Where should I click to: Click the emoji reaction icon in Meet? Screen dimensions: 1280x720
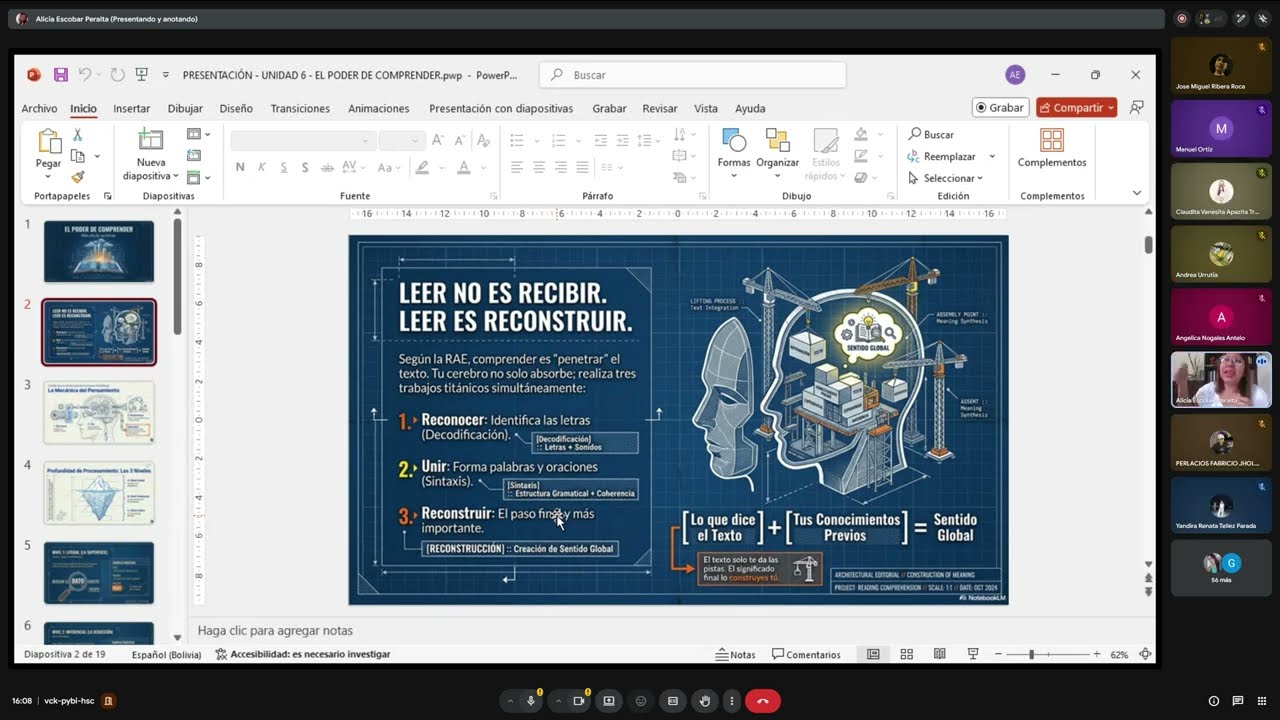(x=641, y=701)
